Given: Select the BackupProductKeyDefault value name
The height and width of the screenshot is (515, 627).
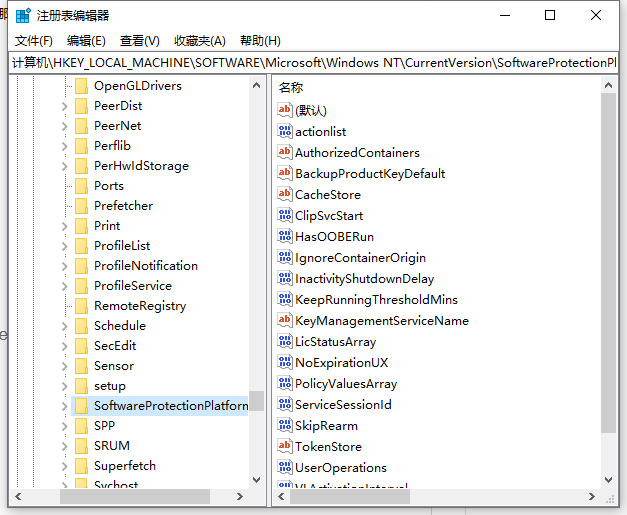Looking at the screenshot, I should click(370, 174).
